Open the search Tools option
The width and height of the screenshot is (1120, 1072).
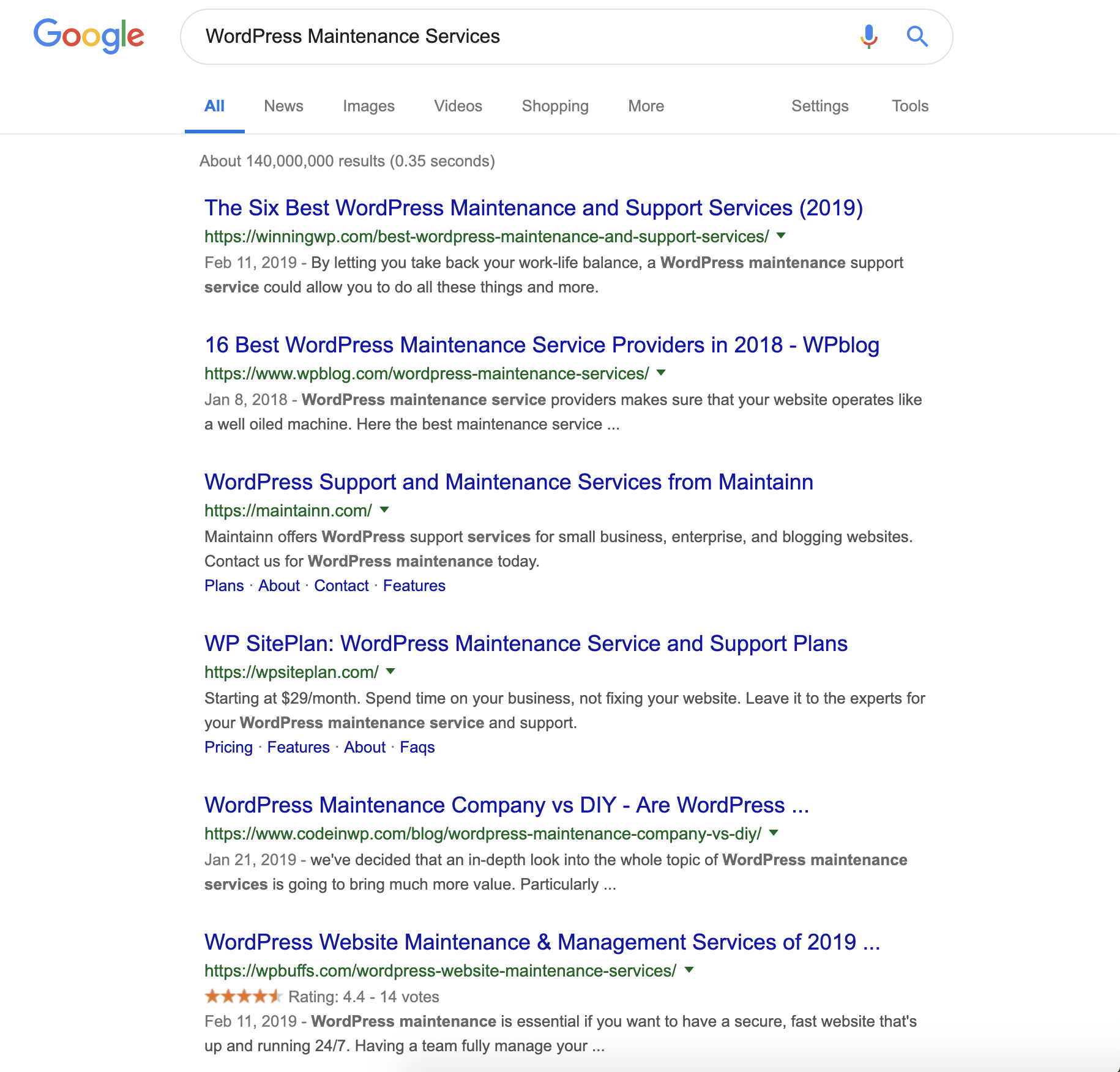coord(909,106)
